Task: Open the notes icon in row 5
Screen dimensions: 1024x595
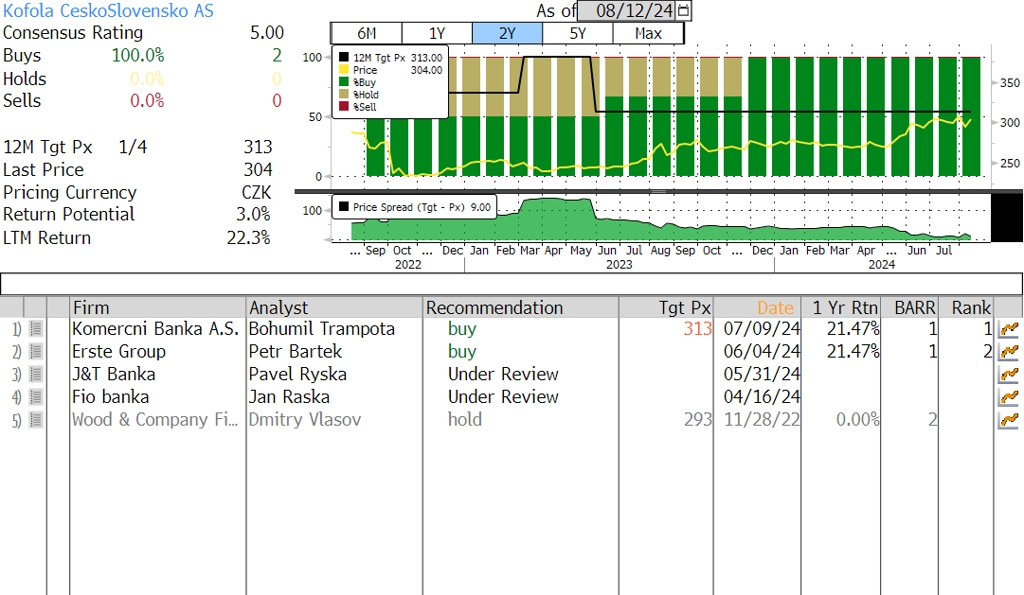Action: [x=36, y=420]
